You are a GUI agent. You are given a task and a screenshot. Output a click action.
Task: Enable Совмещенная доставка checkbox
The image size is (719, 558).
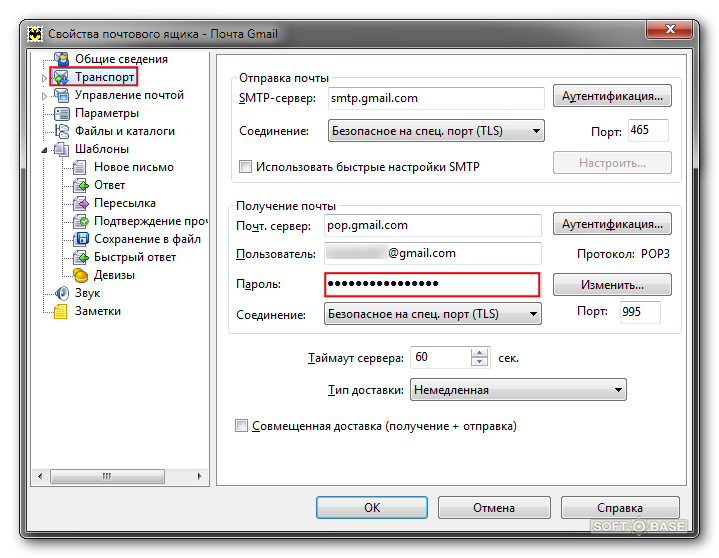click(241, 425)
